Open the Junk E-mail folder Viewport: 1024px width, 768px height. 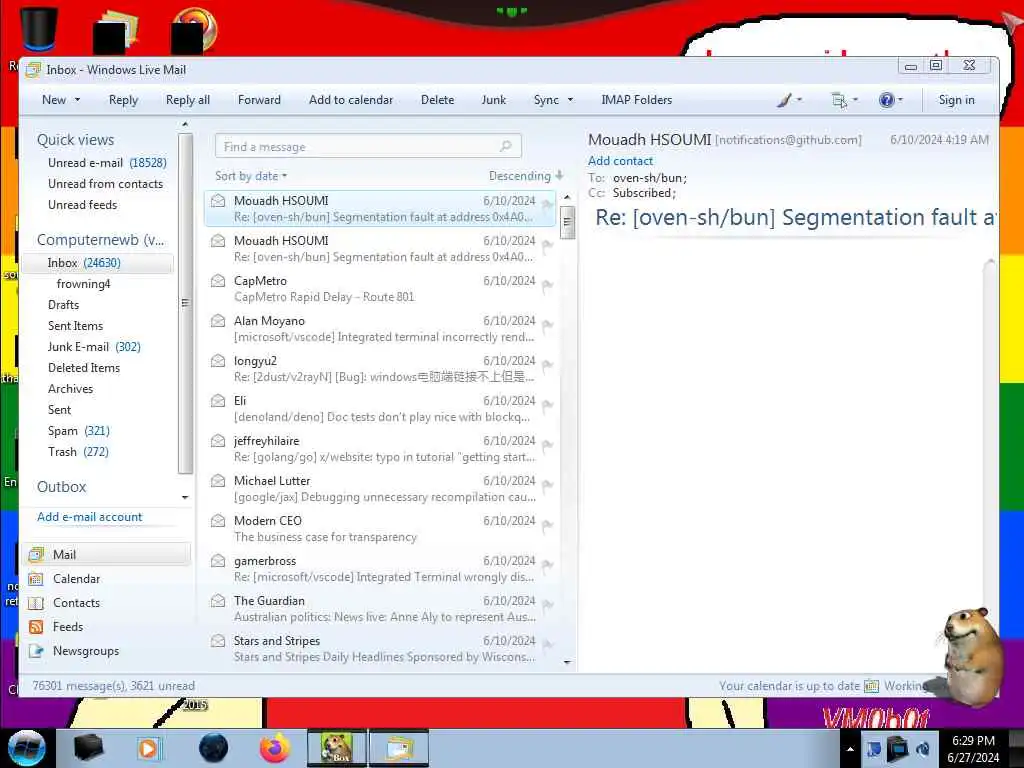click(94, 347)
